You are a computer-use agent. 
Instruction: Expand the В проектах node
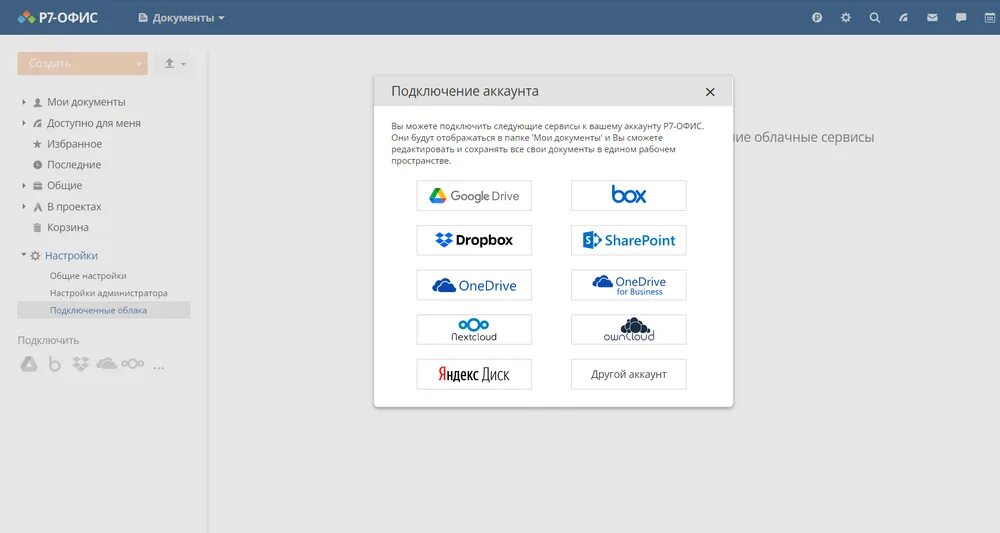point(24,207)
